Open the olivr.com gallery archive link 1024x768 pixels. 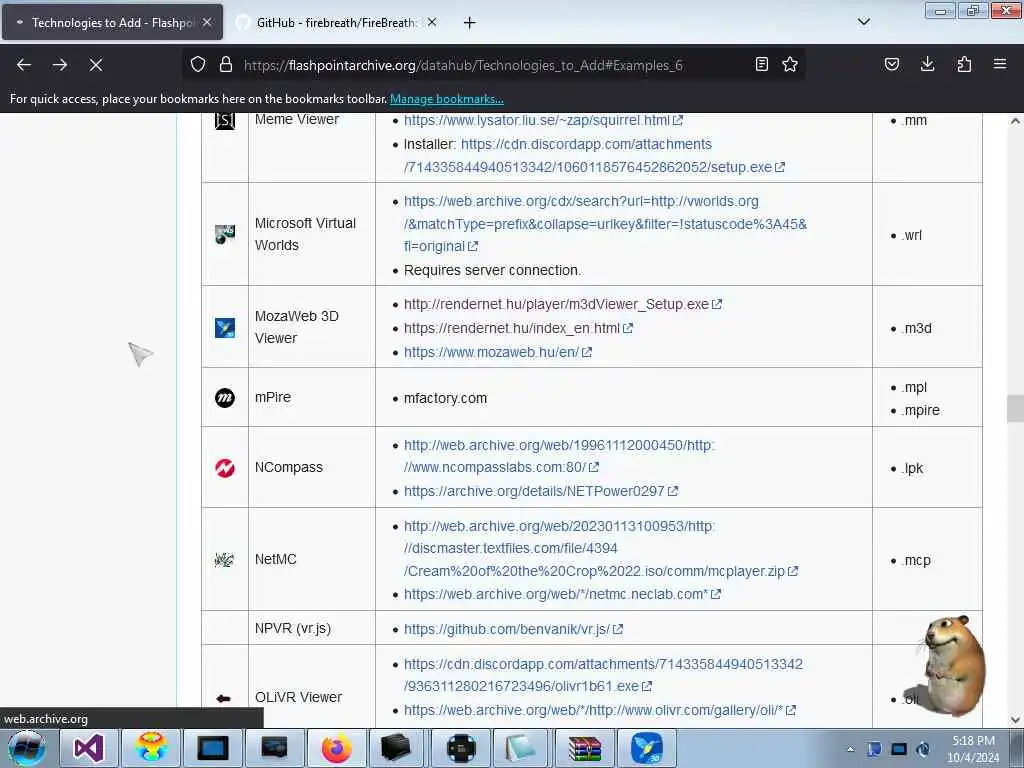coord(599,710)
